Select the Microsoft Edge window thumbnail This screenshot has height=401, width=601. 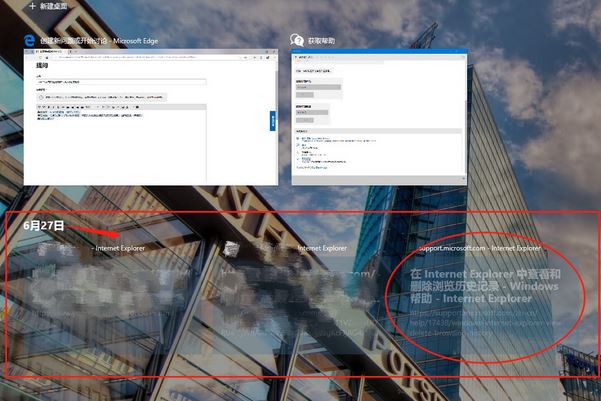(151, 117)
